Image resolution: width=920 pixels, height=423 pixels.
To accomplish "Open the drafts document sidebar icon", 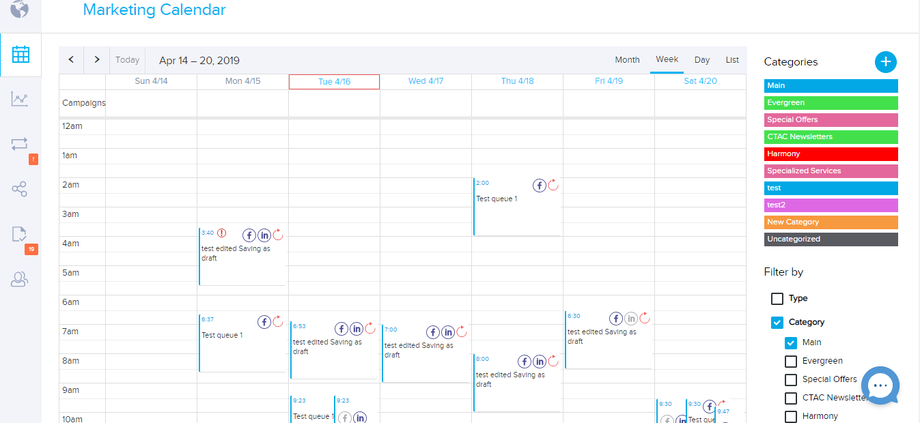I will [19, 234].
